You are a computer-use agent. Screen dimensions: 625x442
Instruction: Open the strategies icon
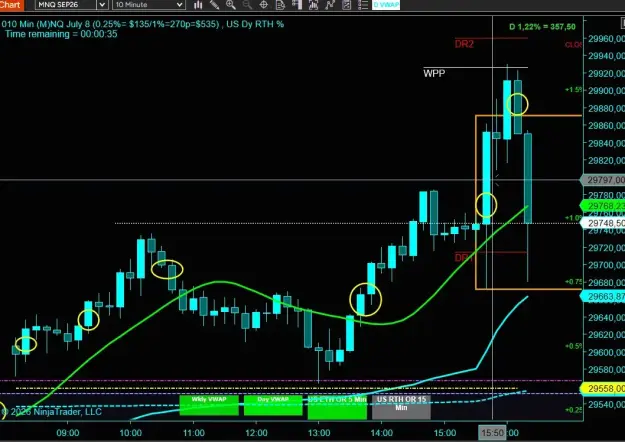(x=330, y=5)
